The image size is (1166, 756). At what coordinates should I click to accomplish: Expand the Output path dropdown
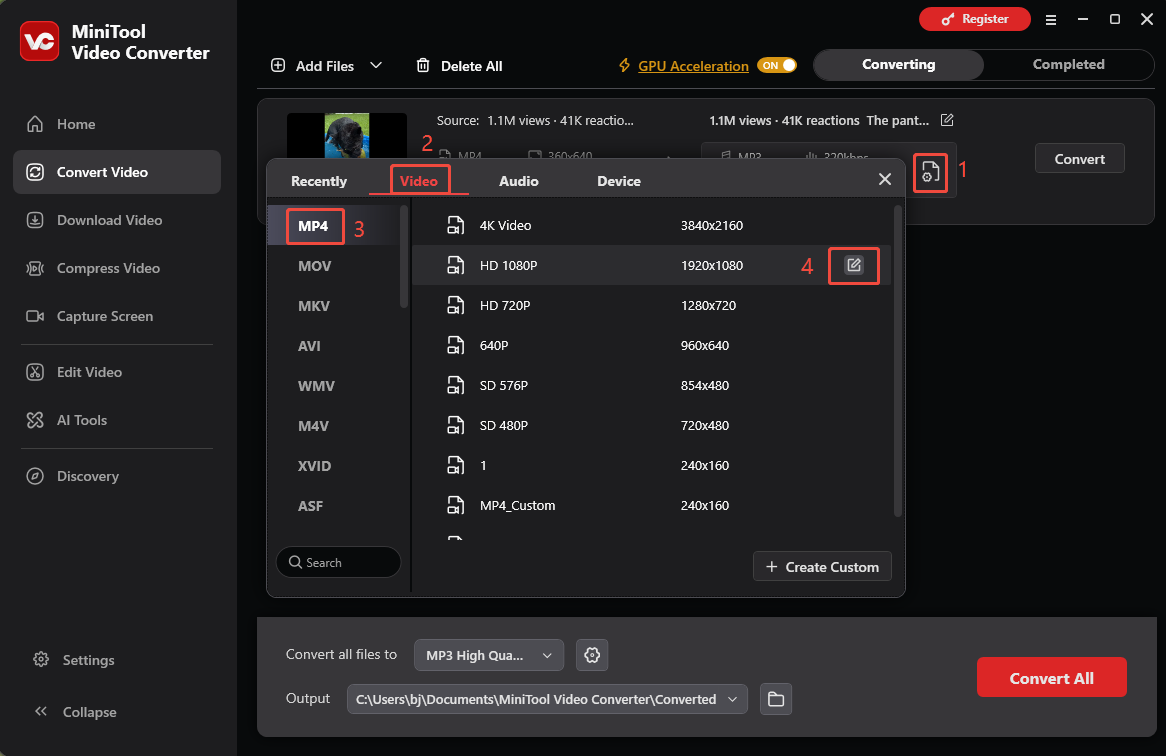click(x=732, y=699)
